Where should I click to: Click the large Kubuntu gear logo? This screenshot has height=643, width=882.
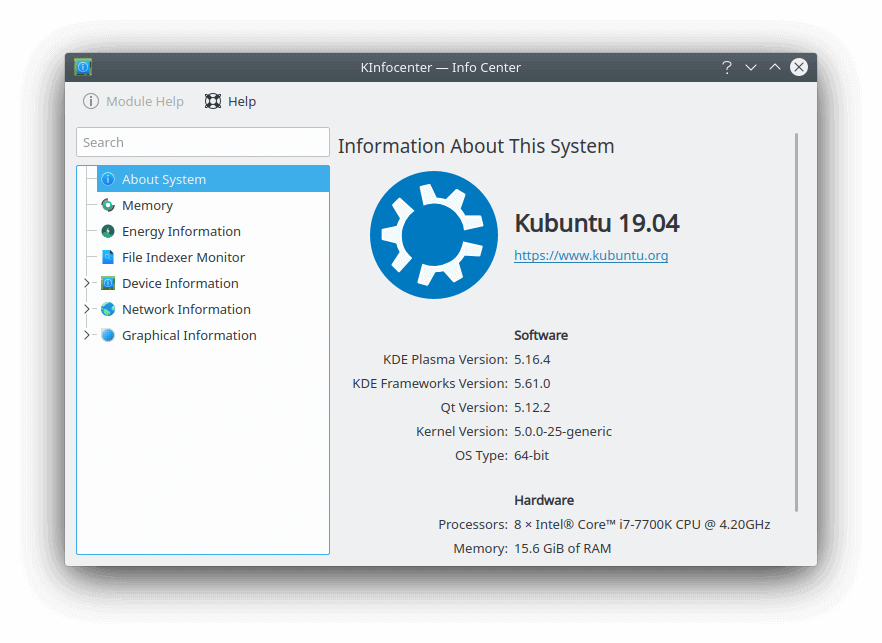click(433, 235)
